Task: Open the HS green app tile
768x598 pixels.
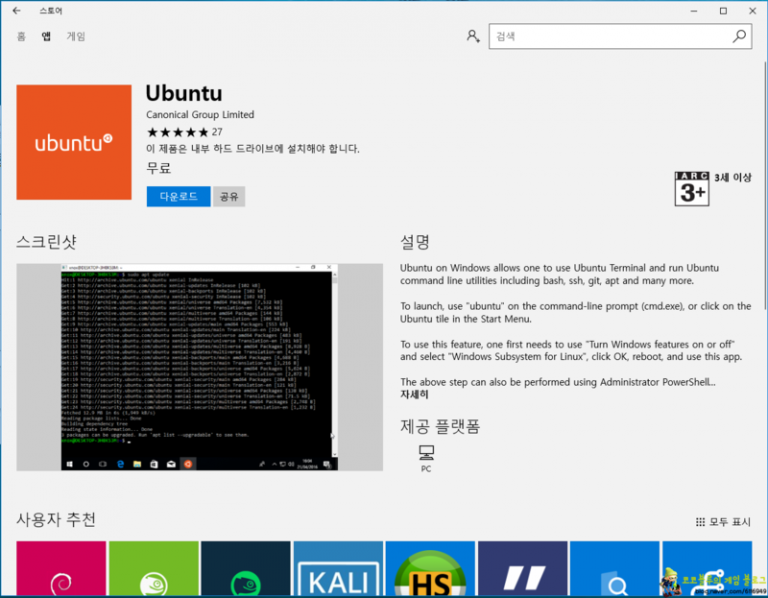Action: coord(431,569)
